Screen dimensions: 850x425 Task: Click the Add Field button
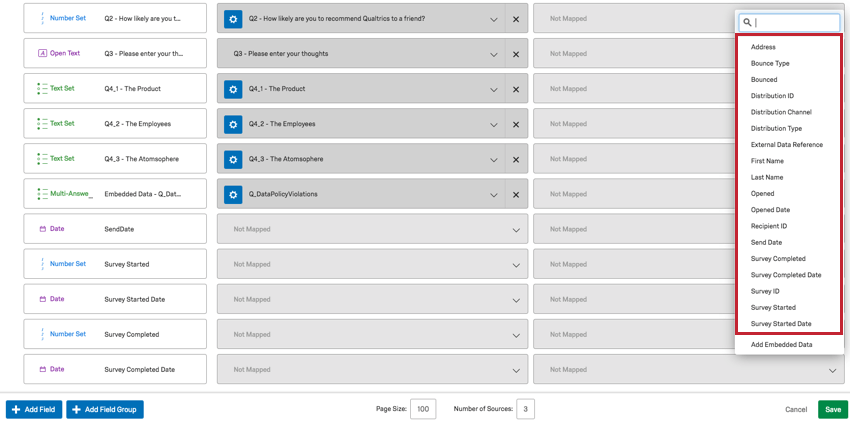[34, 409]
